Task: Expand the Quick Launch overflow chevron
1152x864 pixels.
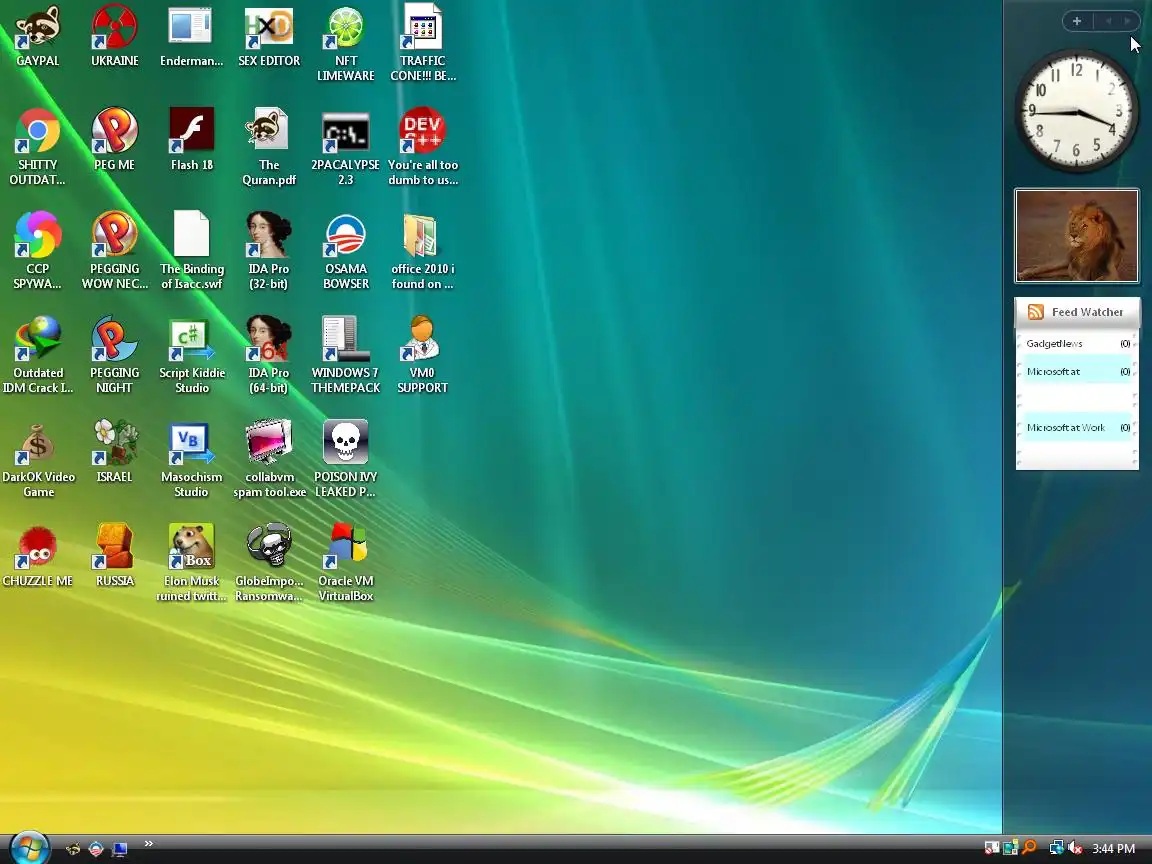Action: [148, 843]
